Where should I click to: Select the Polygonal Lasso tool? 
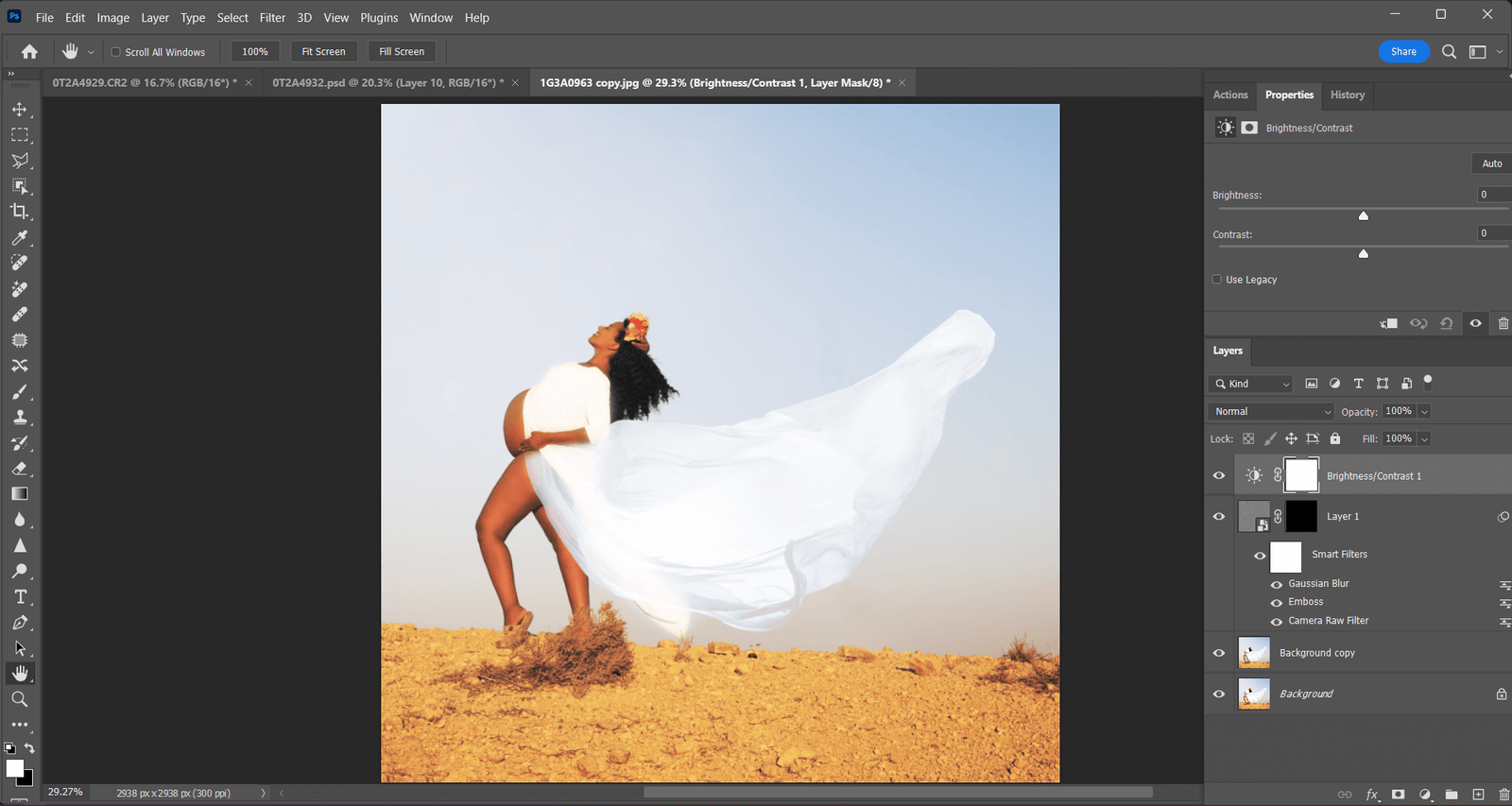(x=20, y=161)
